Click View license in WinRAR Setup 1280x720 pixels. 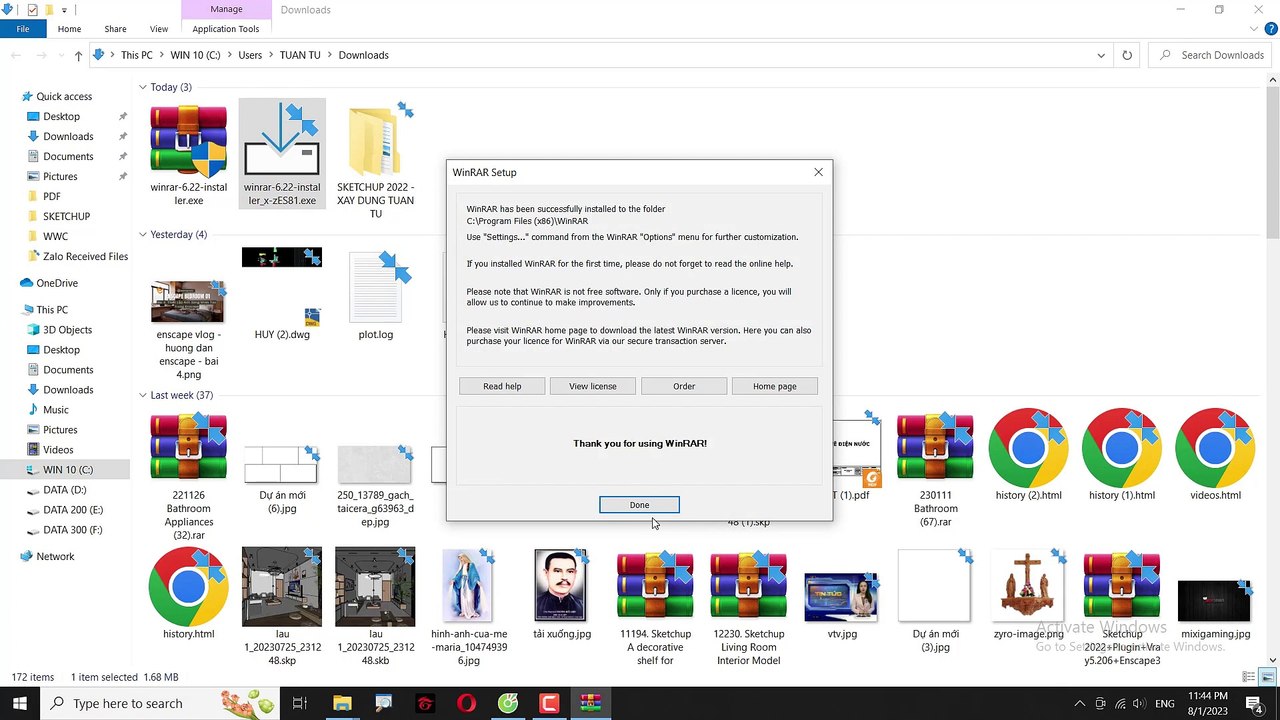pos(593,386)
